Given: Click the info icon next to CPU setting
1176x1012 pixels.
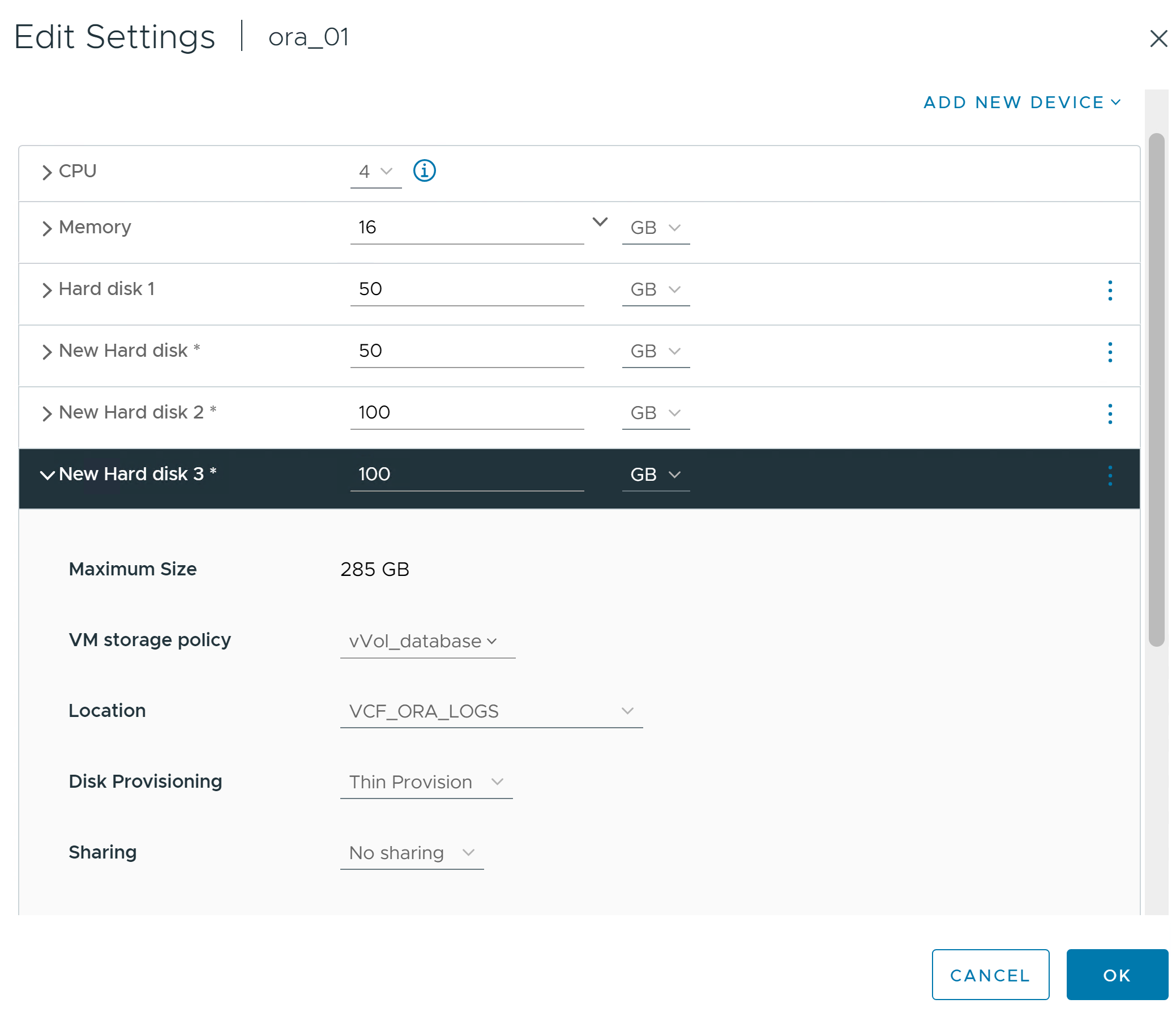Looking at the screenshot, I should pyautogui.click(x=425, y=170).
